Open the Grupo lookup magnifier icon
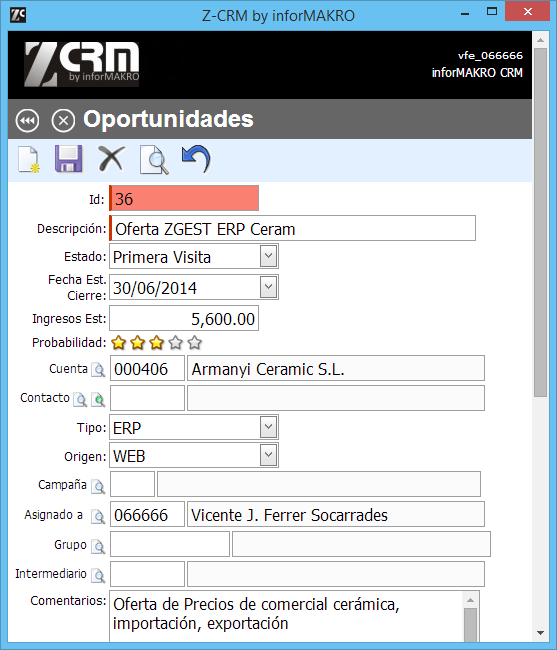 pos(98,546)
